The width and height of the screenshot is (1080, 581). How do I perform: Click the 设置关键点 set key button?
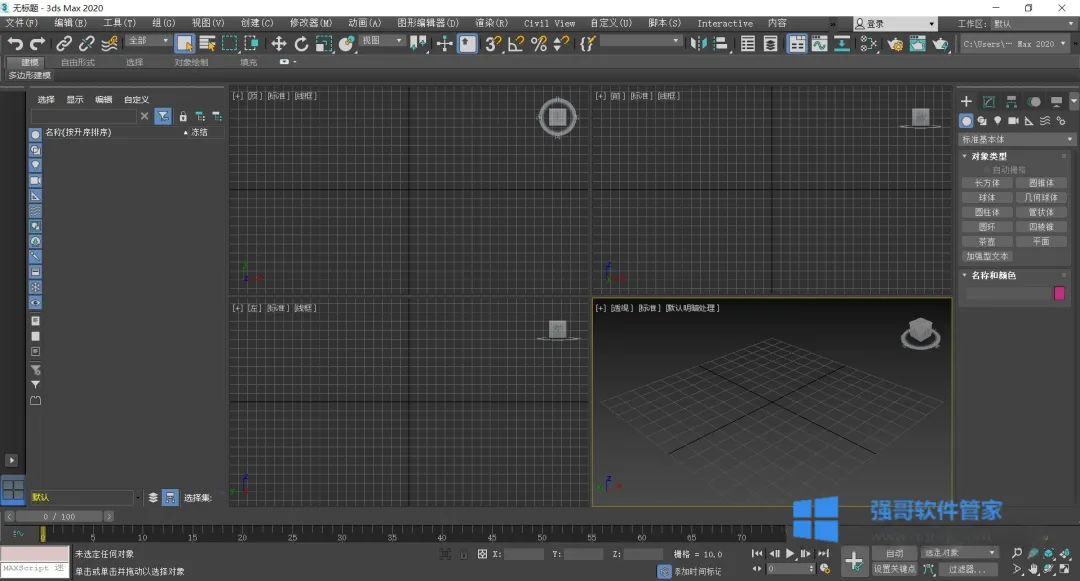pos(894,569)
